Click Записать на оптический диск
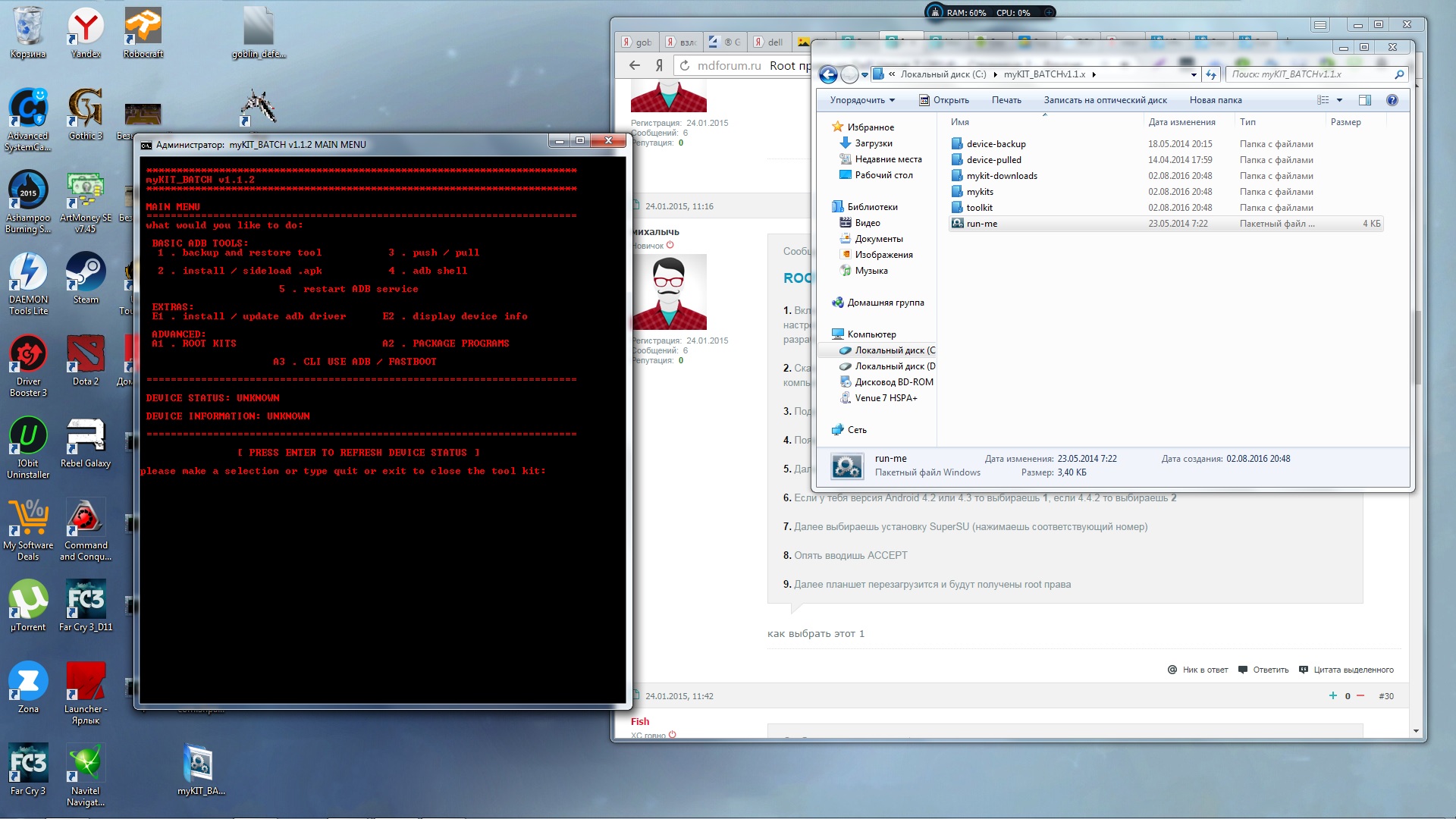The width and height of the screenshot is (1456, 819). pyautogui.click(x=1105, y=100)
